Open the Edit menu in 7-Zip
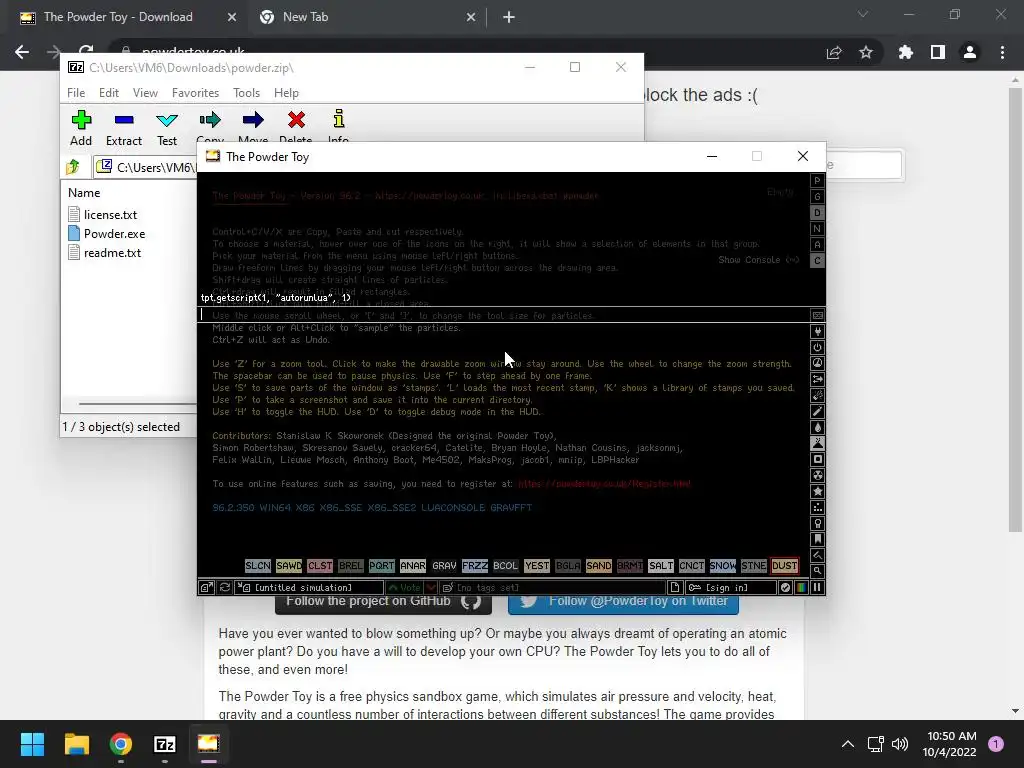1024x768 pixels. [108, 93]
